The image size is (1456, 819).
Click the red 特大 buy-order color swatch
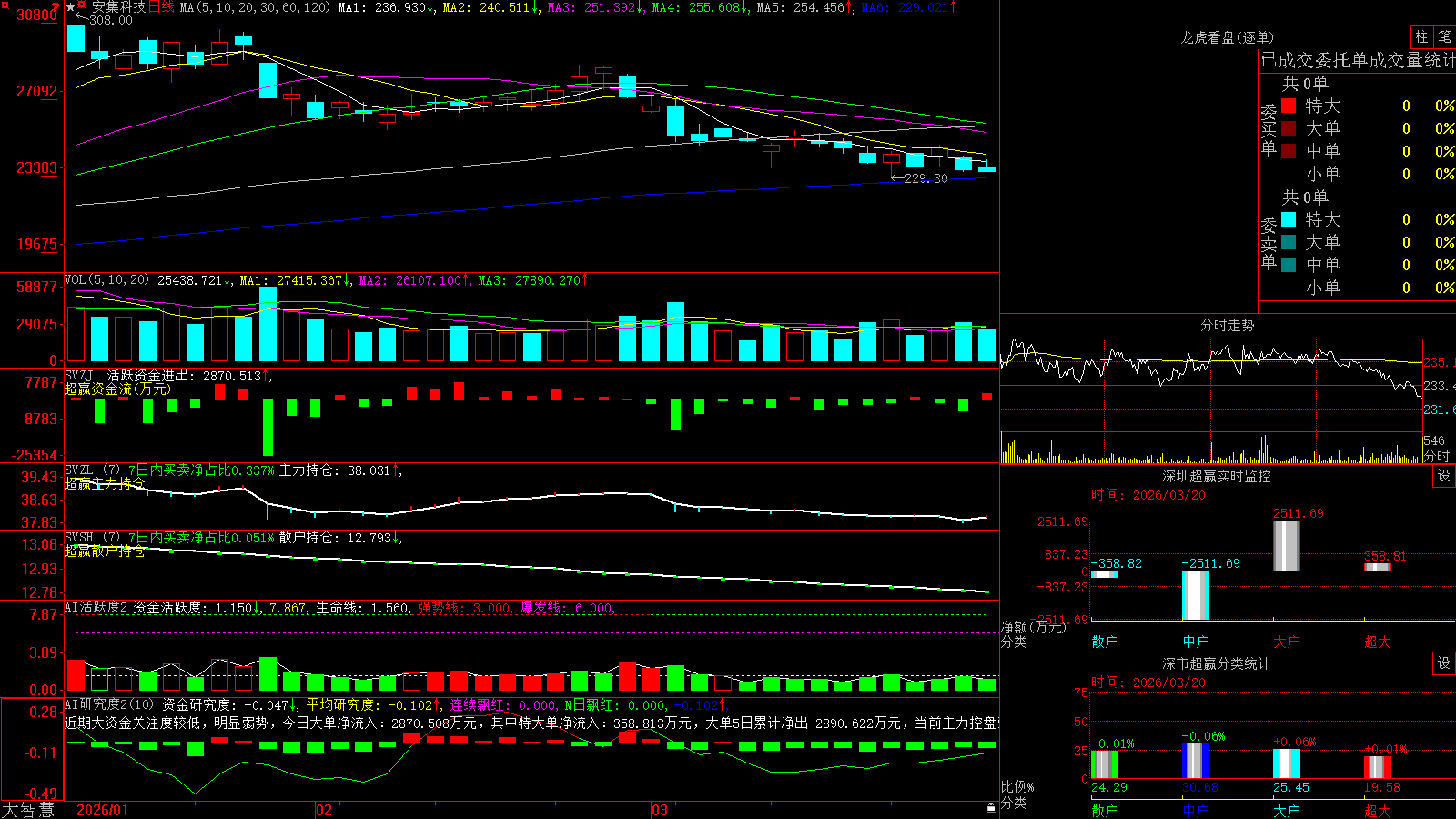pos(1289,106)
